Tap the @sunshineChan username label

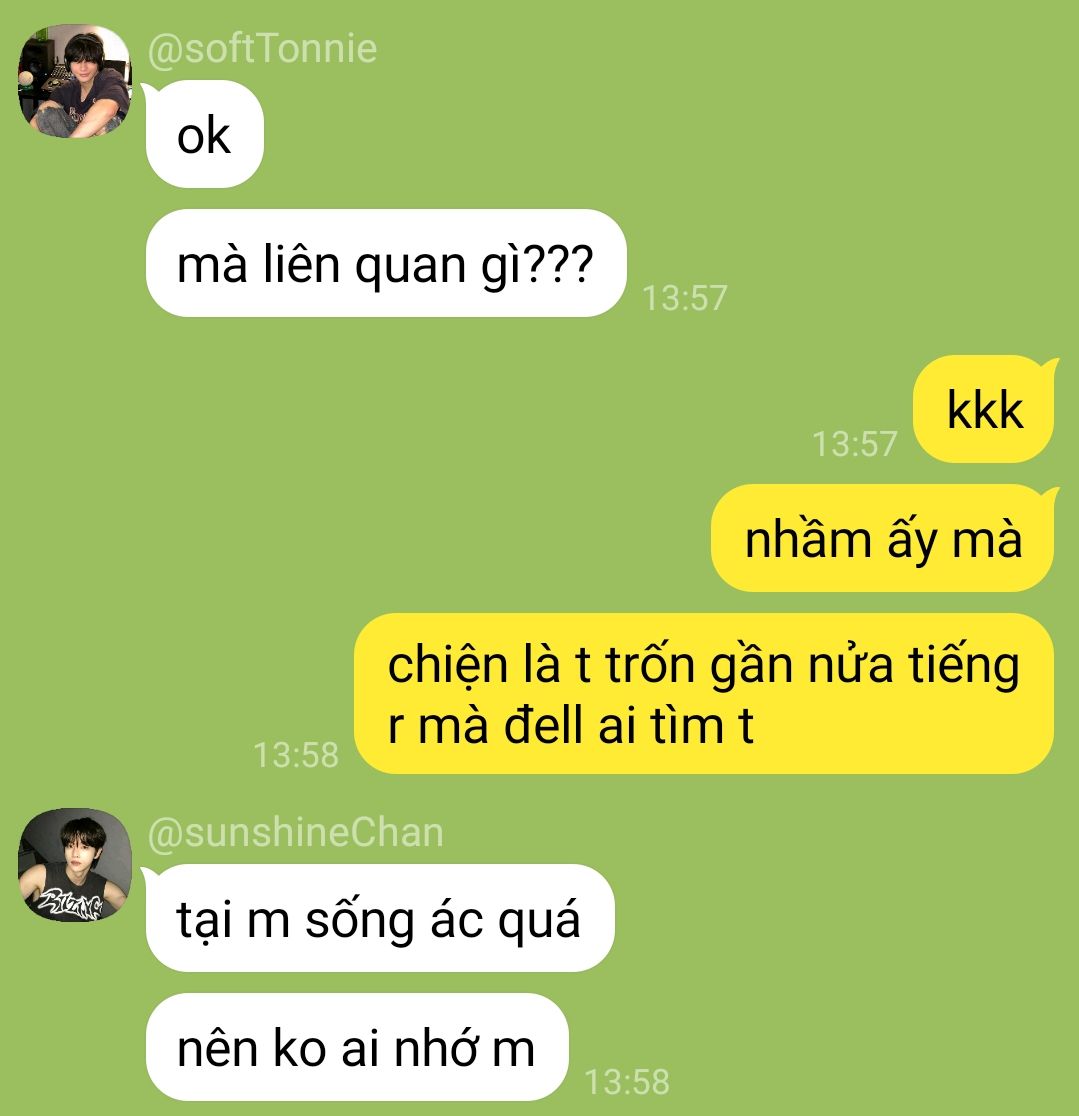[x=295, y=833]
